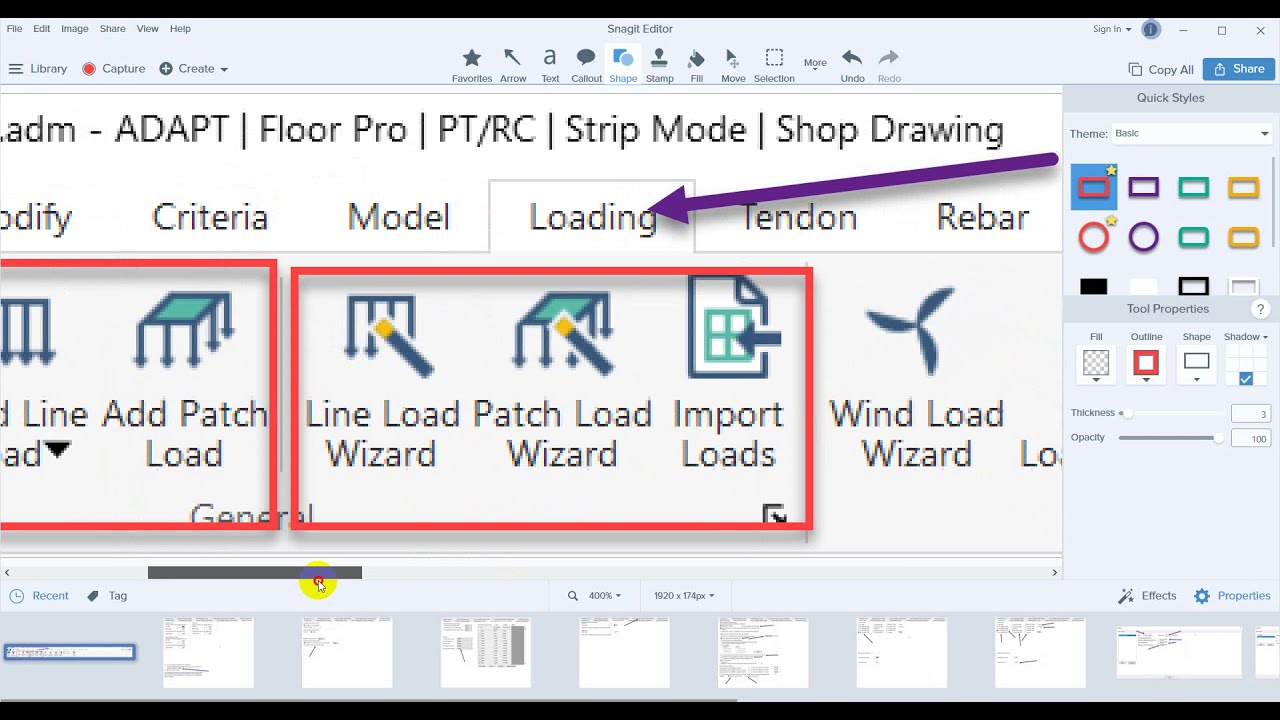1280x720 pixels.
Task: Open the Image menu
Action: (x=75, y=29)
